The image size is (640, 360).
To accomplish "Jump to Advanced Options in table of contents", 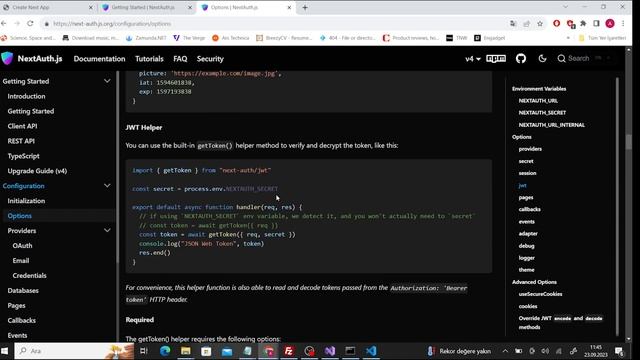I will click(x=534, y=282).
